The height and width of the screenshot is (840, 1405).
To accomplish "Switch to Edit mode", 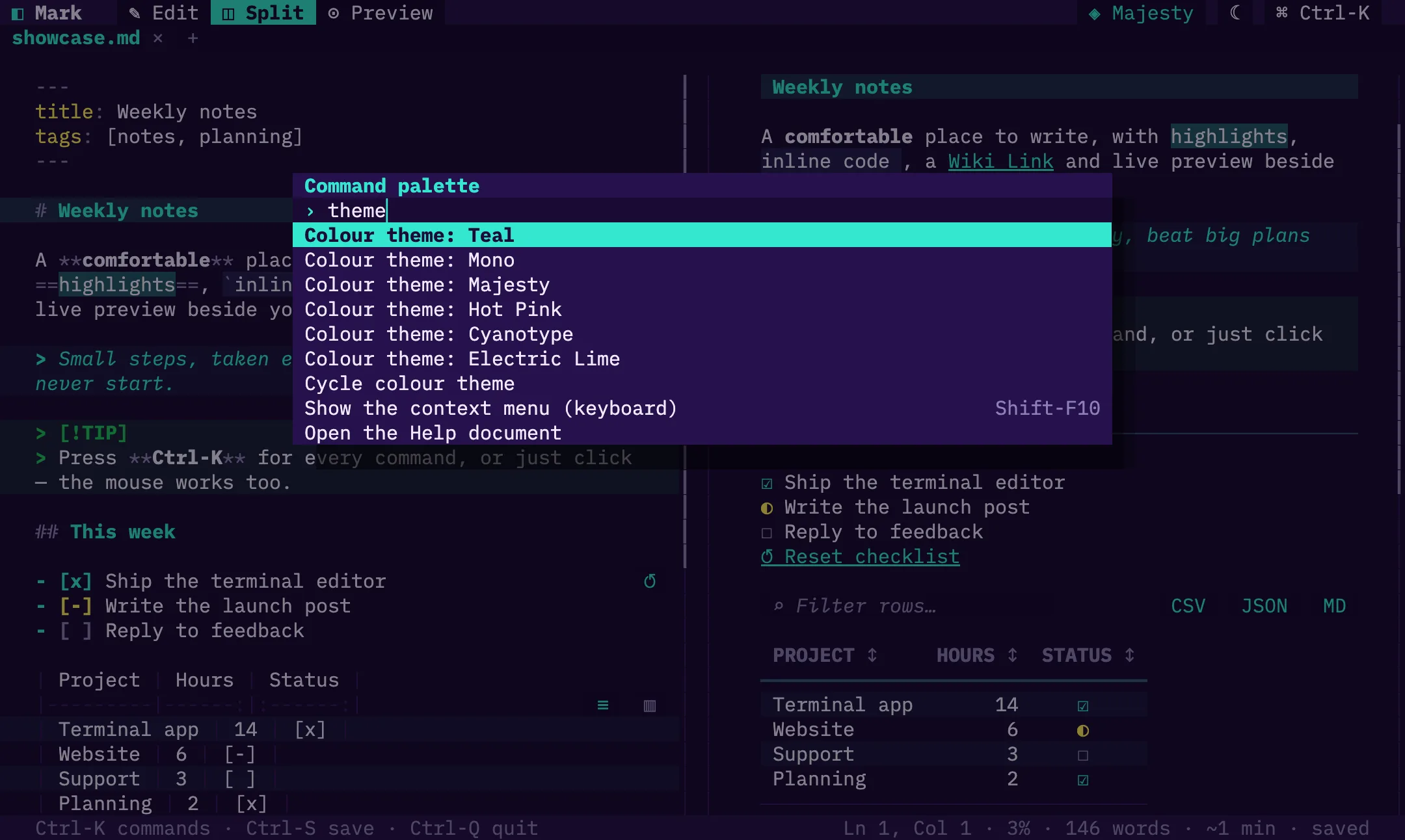I will coord(164,12).
